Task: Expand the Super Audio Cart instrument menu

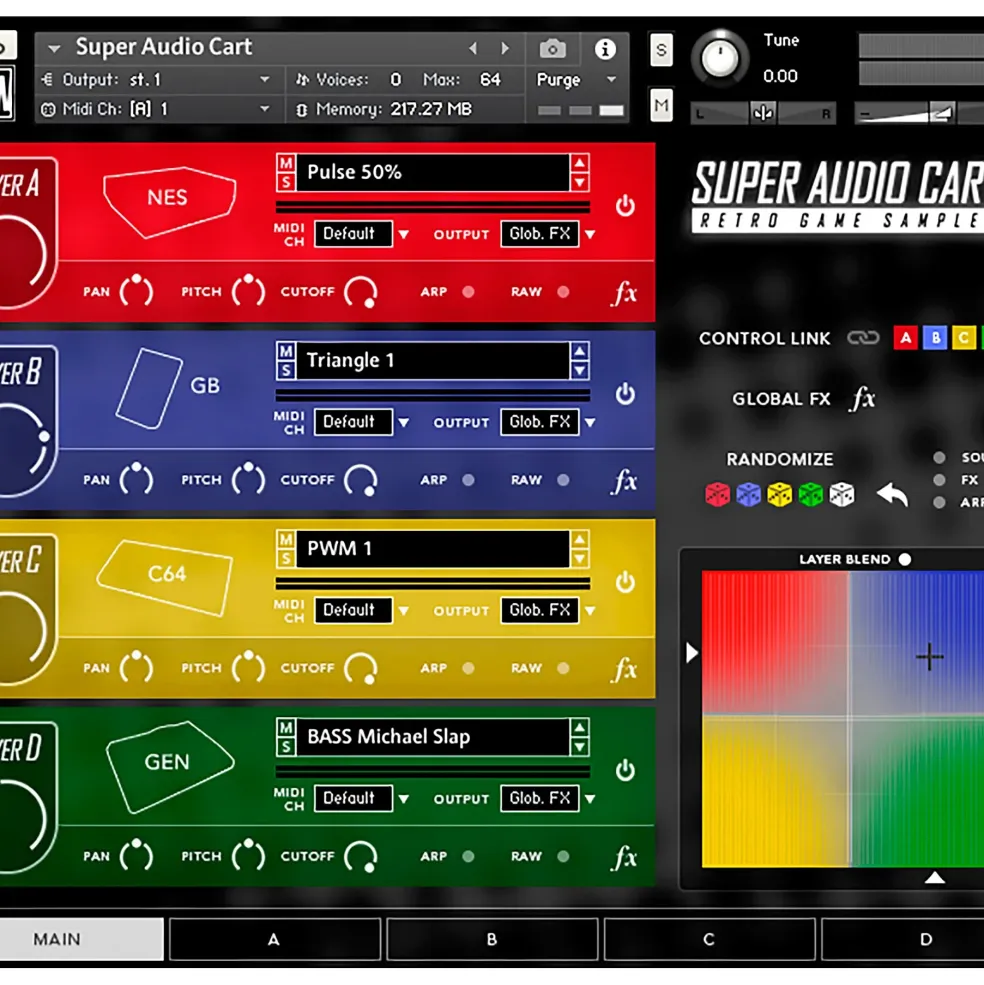Action: pos(54,48)
